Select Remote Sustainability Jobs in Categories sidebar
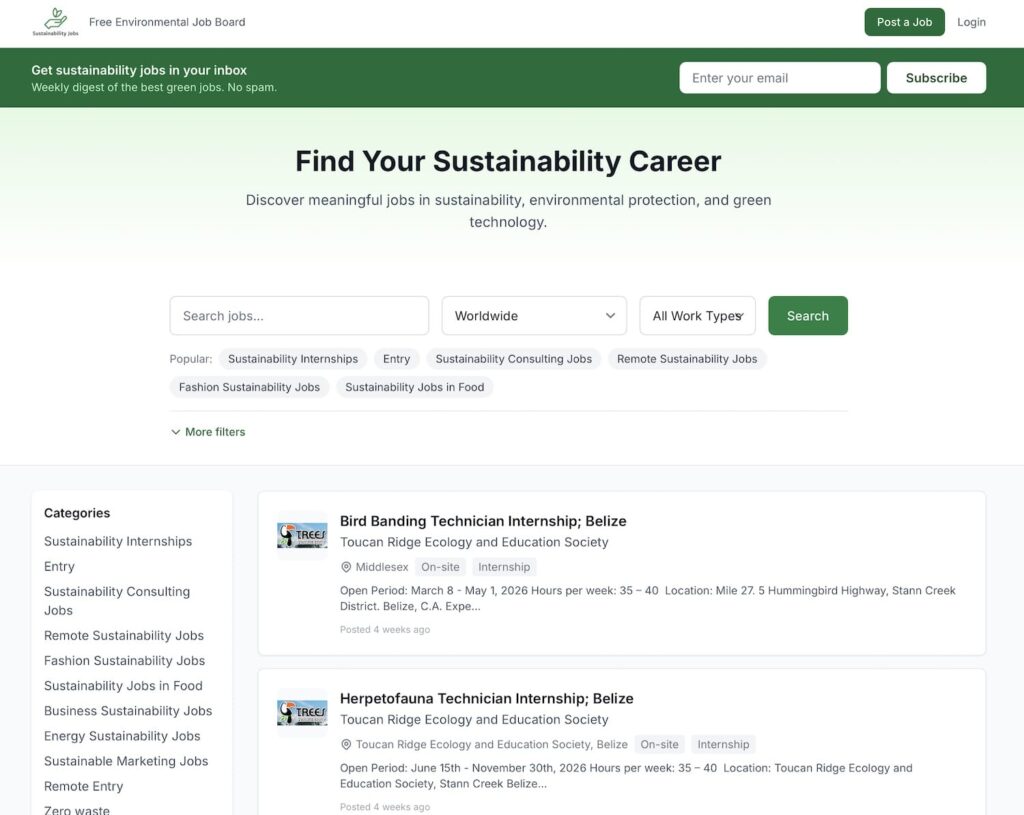The image size is (1024, 815). pyautogui.click(x=124, y=635)
